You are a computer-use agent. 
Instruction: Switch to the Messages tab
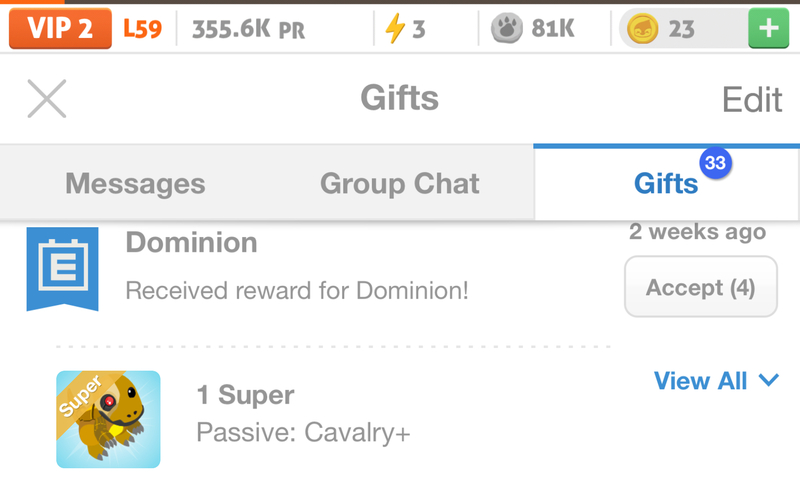pos(135,184)
